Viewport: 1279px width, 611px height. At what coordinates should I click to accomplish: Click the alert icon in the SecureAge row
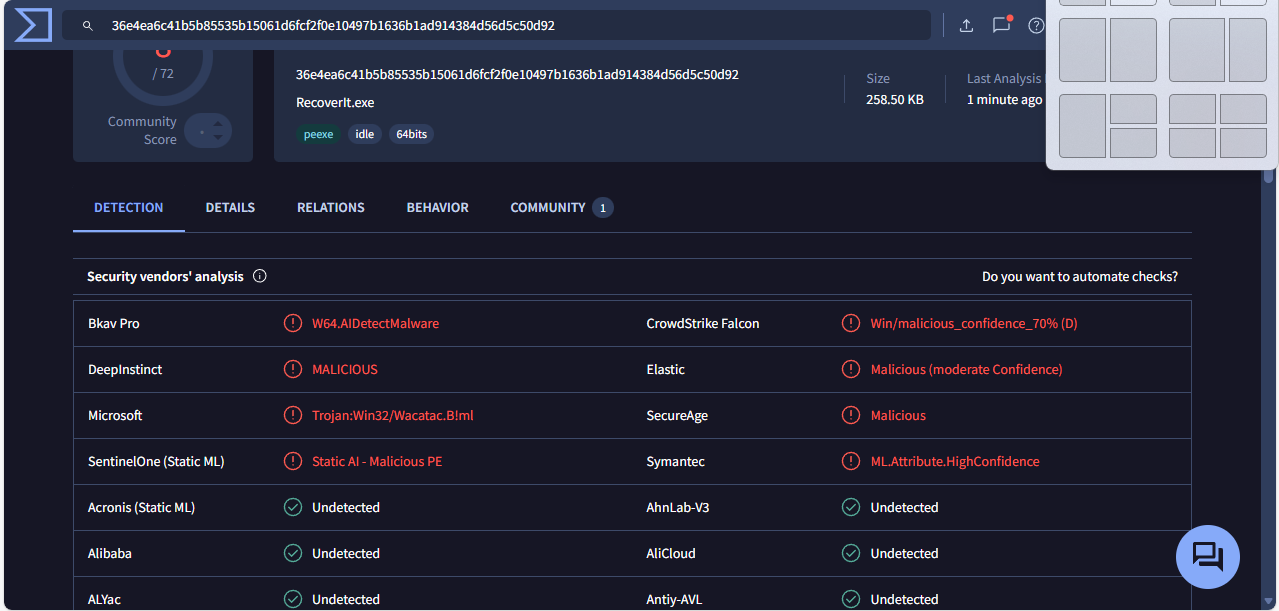[851, 415]
